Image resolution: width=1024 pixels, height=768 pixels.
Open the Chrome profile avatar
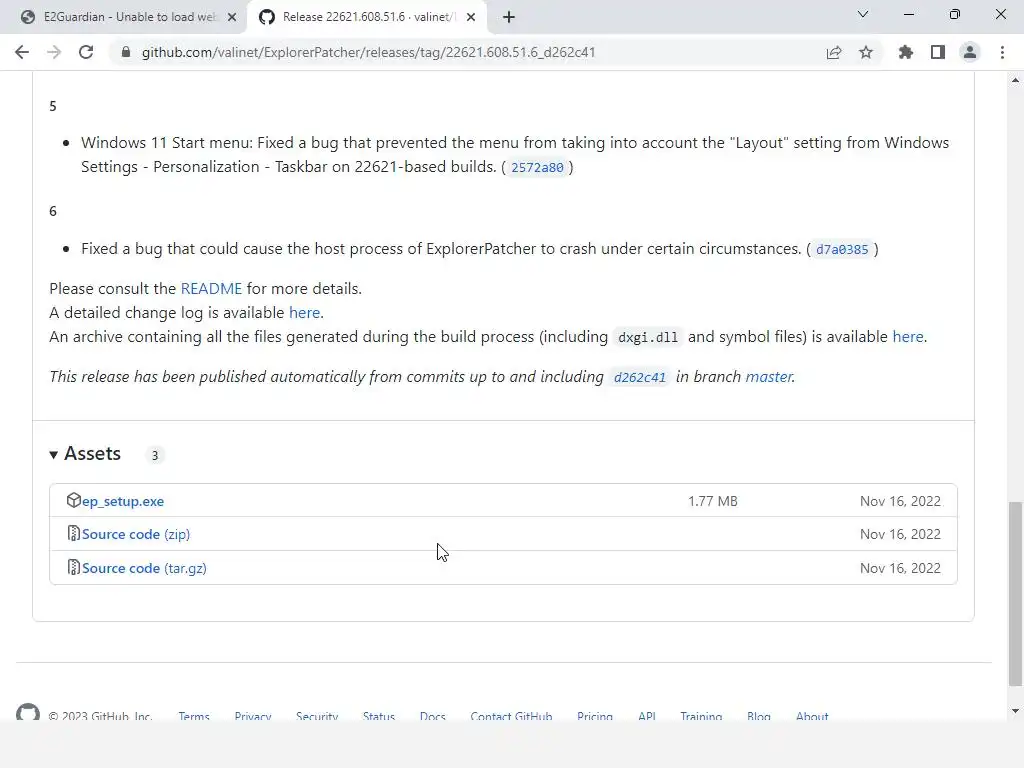click(970, 52)
